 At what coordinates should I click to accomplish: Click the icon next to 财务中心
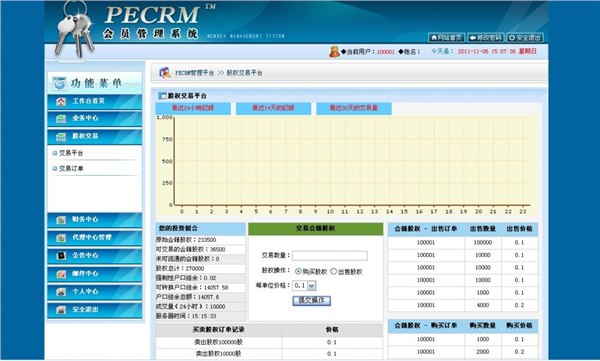(x=61, y=220)
